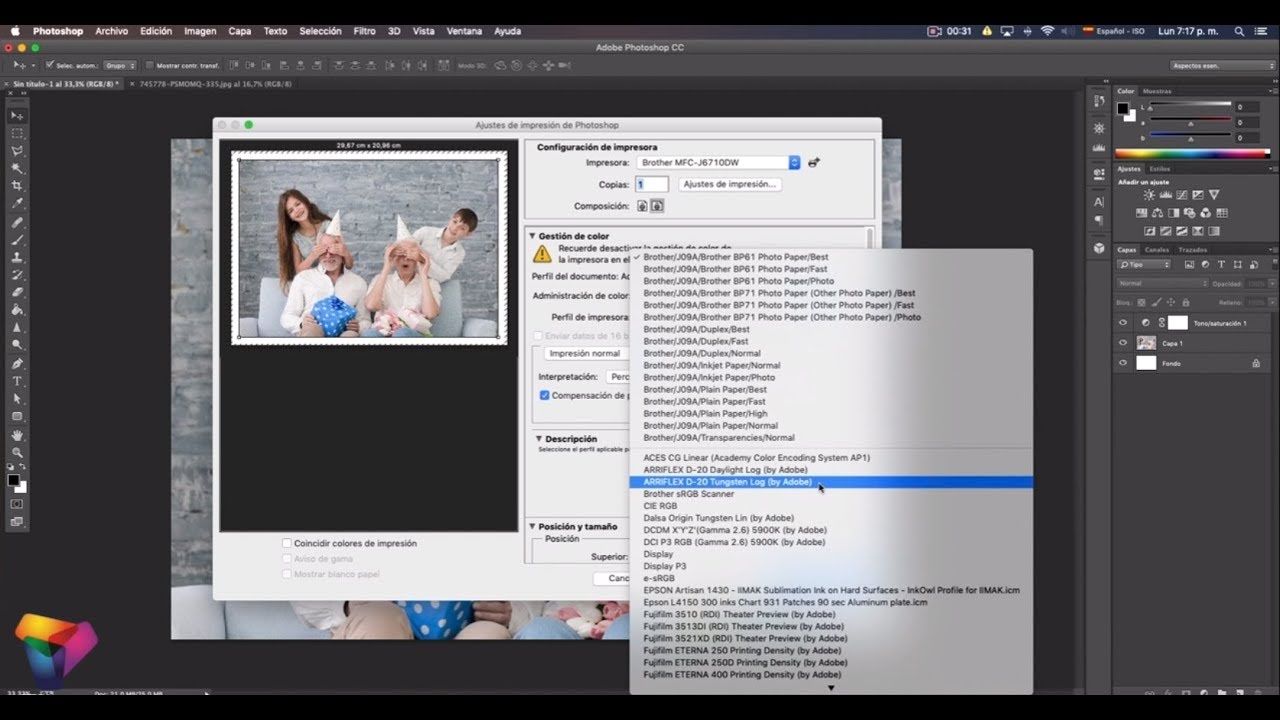Choose ARRIFLEX D-20 Tungsten Log profile
Viewport: 1280px width, 720px height.
click(x=831, y=482)
